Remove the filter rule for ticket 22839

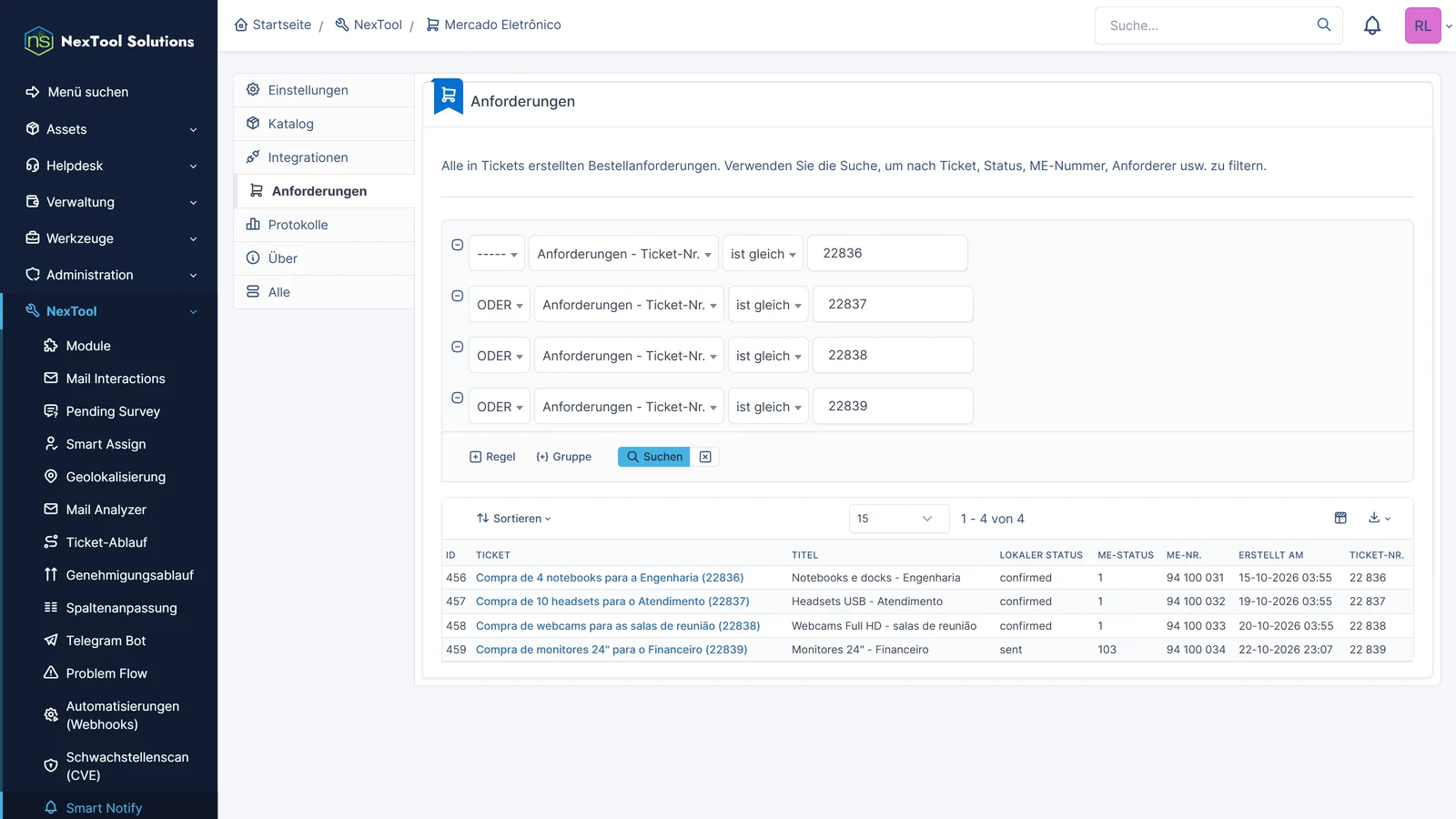[x=458, y=398]
